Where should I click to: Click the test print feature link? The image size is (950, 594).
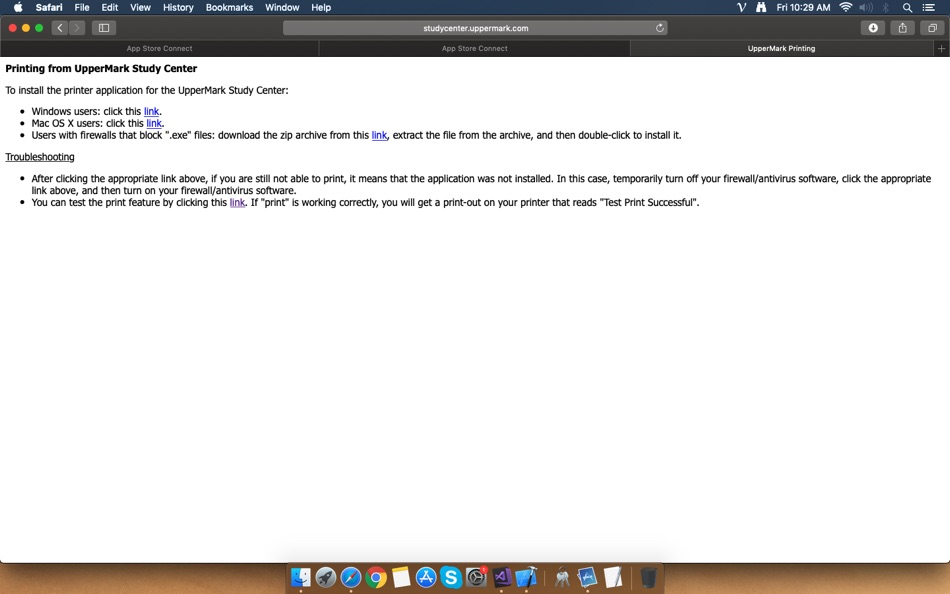coord(238,202)
